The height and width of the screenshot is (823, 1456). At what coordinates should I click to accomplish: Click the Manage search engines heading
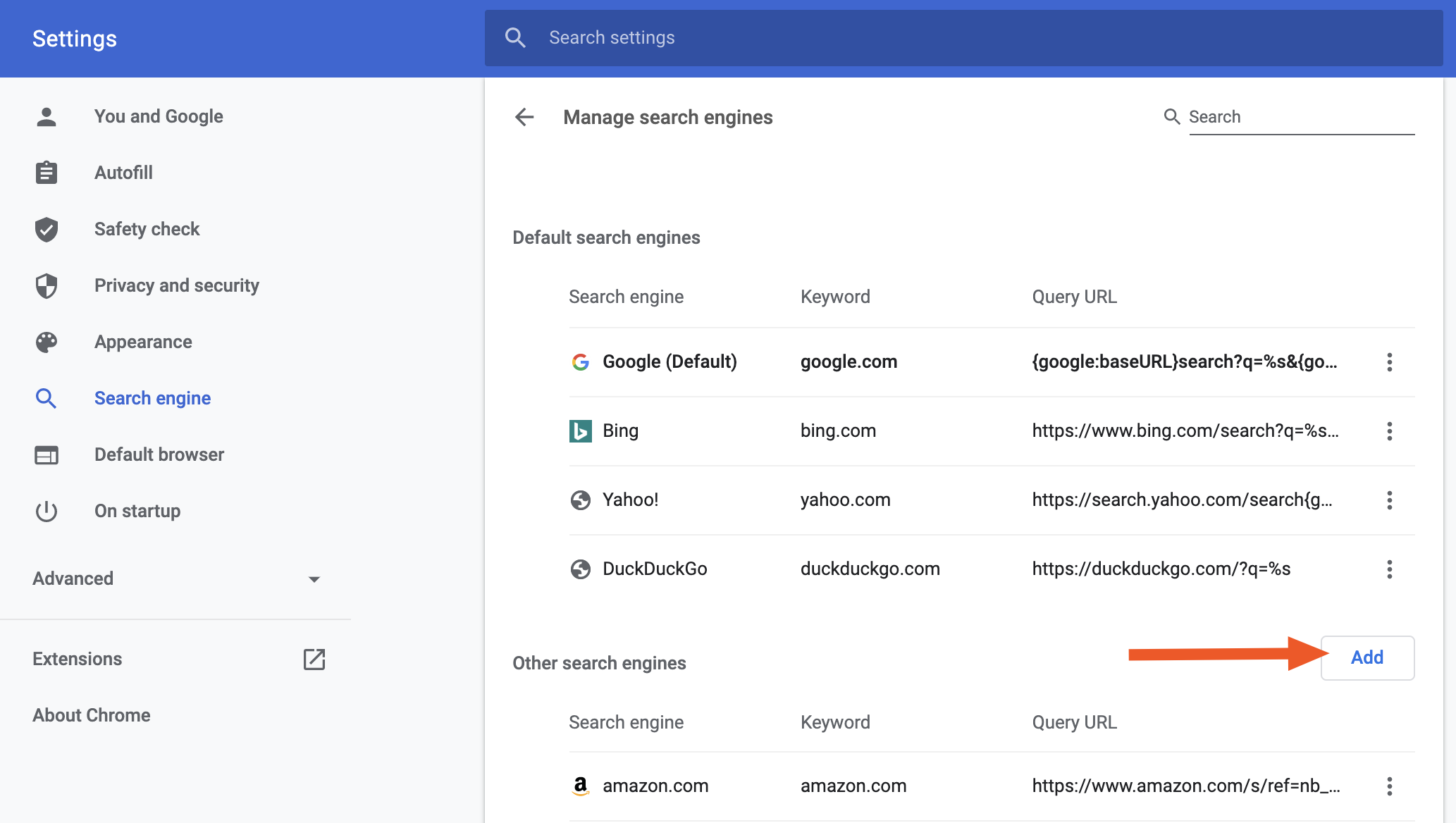[x=667, y=117]
